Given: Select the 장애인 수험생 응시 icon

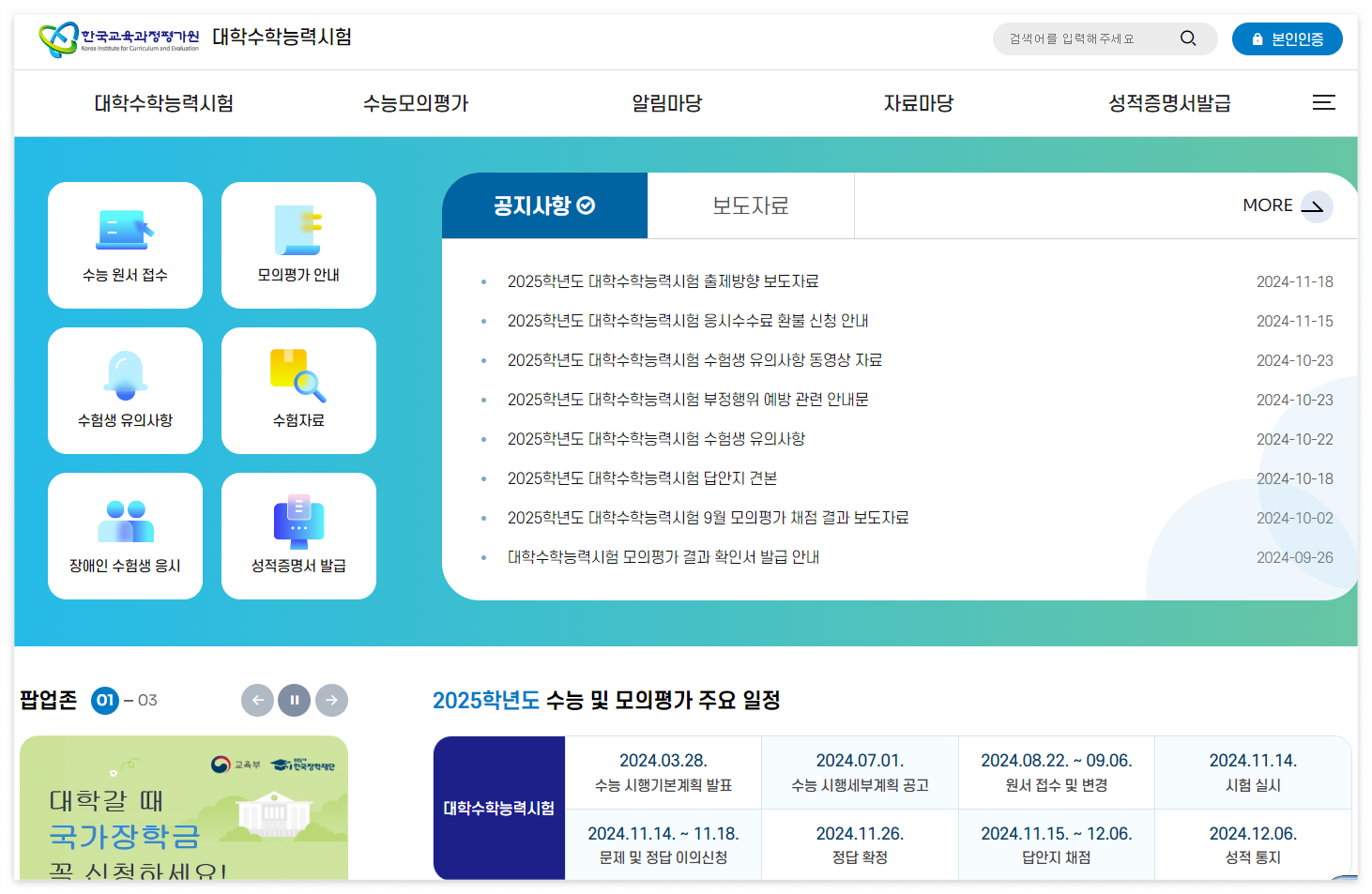Looking at the screenshot, I should pos(125,521).
